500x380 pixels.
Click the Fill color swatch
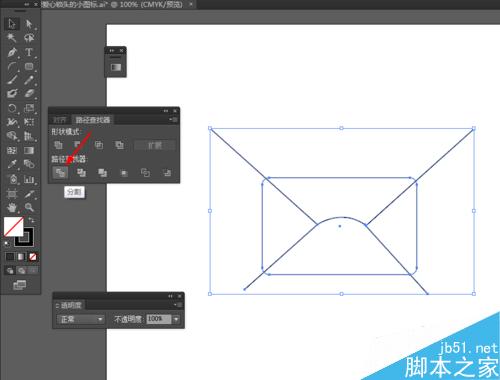point(13,227)
